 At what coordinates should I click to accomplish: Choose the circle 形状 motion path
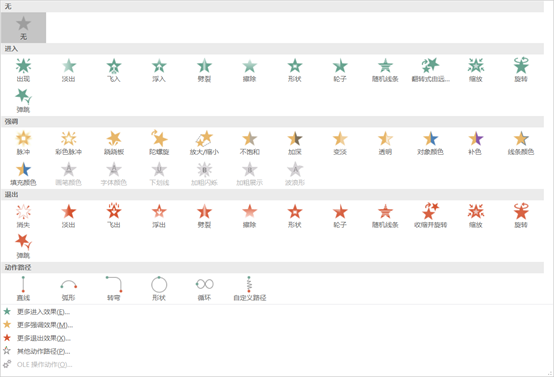(159, 289)
